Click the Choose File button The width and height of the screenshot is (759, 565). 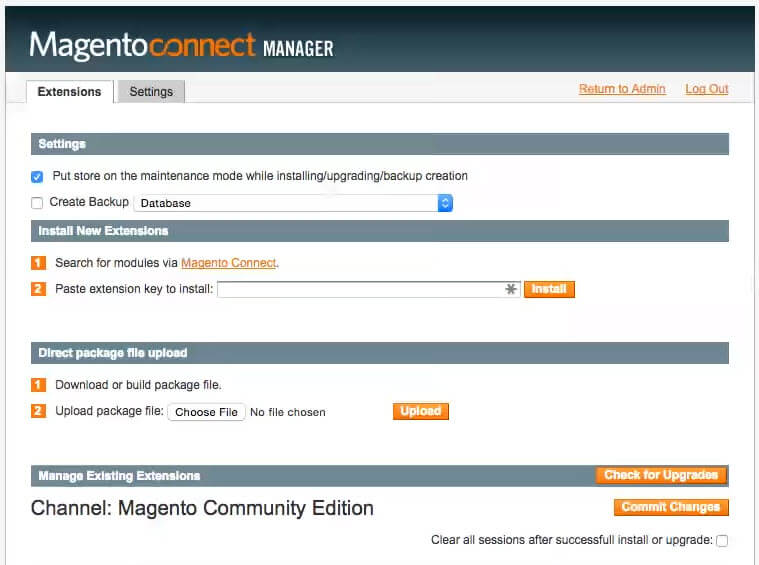(x=206, y=412)
